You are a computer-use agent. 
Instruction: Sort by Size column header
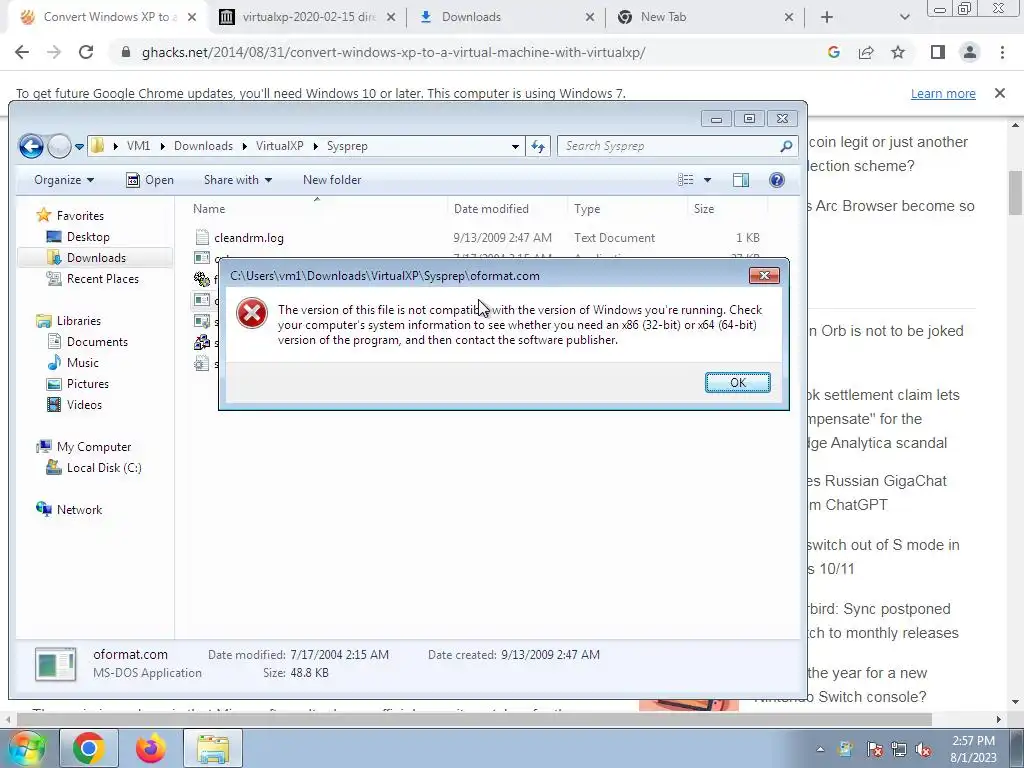[x=703, y=209]
